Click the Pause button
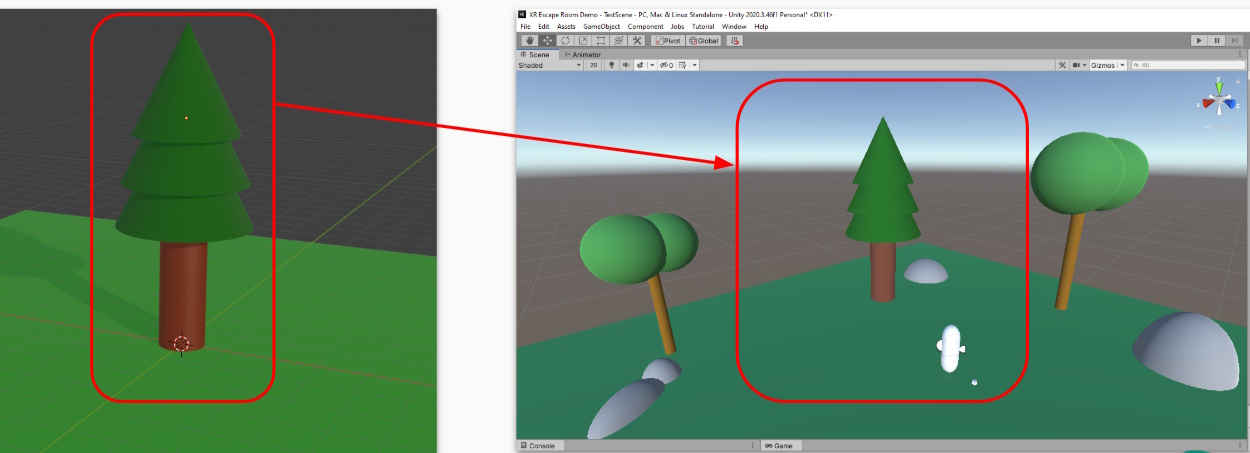 [x=1217, y=40]
